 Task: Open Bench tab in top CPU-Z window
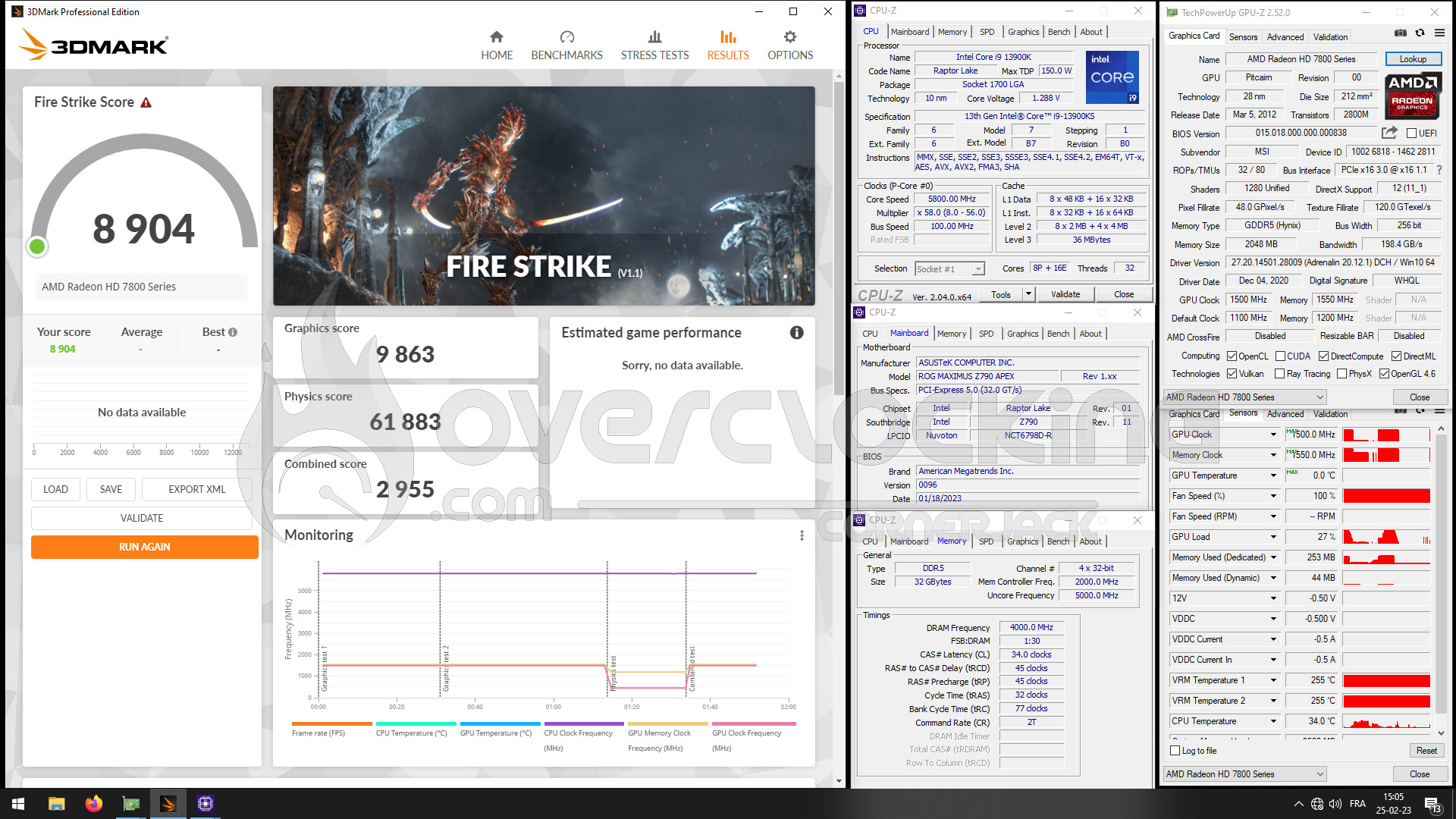click(1059, 32)
